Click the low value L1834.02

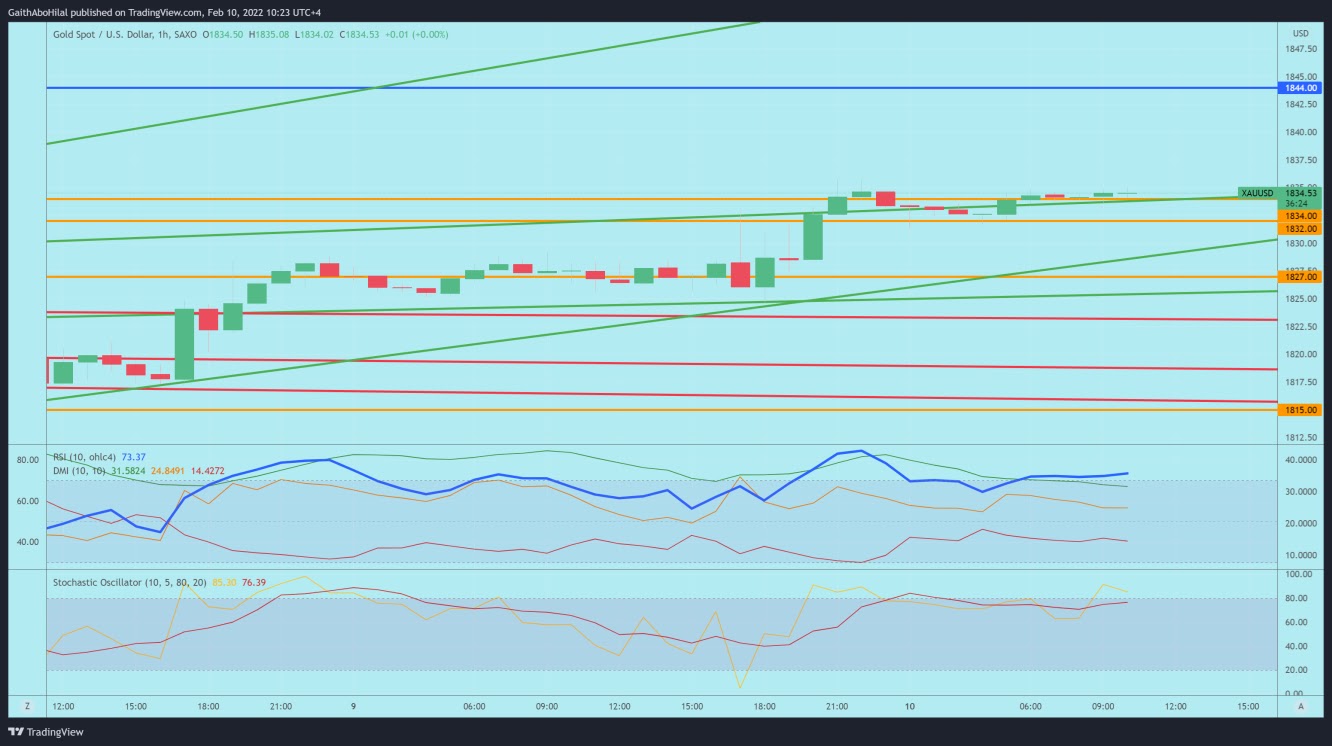(x=315, y=34)
